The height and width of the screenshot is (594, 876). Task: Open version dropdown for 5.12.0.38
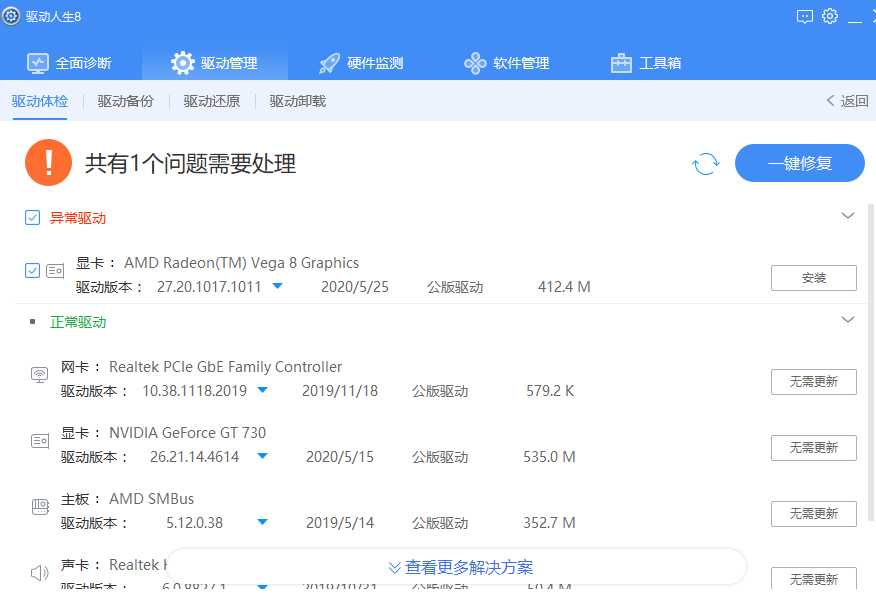pos(262,522)
